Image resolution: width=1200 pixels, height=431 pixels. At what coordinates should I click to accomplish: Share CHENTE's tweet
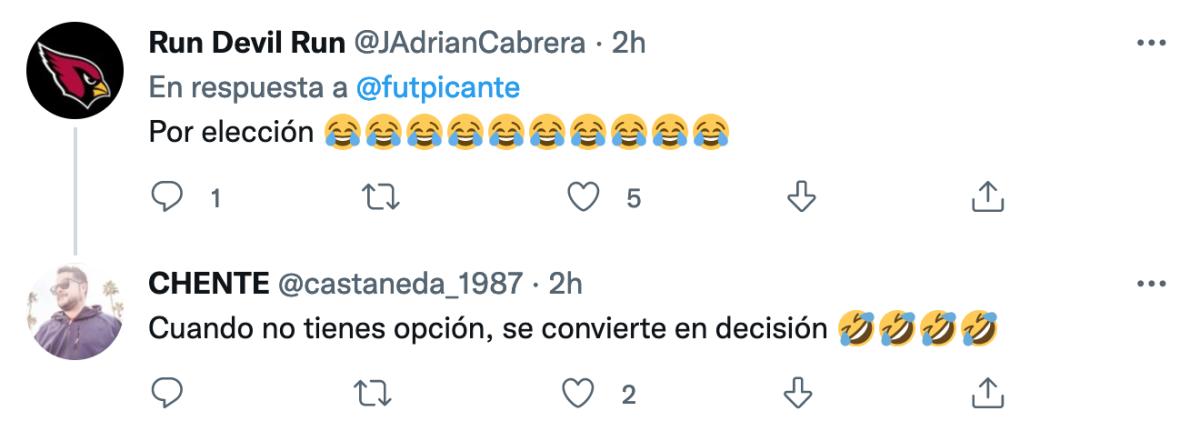pos(987,393)
